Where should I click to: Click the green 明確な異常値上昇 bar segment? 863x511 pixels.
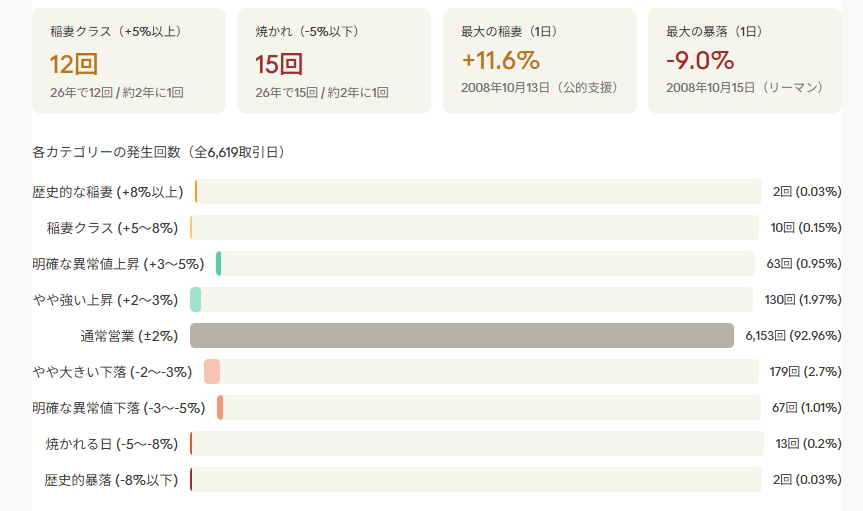click(218, 264)
